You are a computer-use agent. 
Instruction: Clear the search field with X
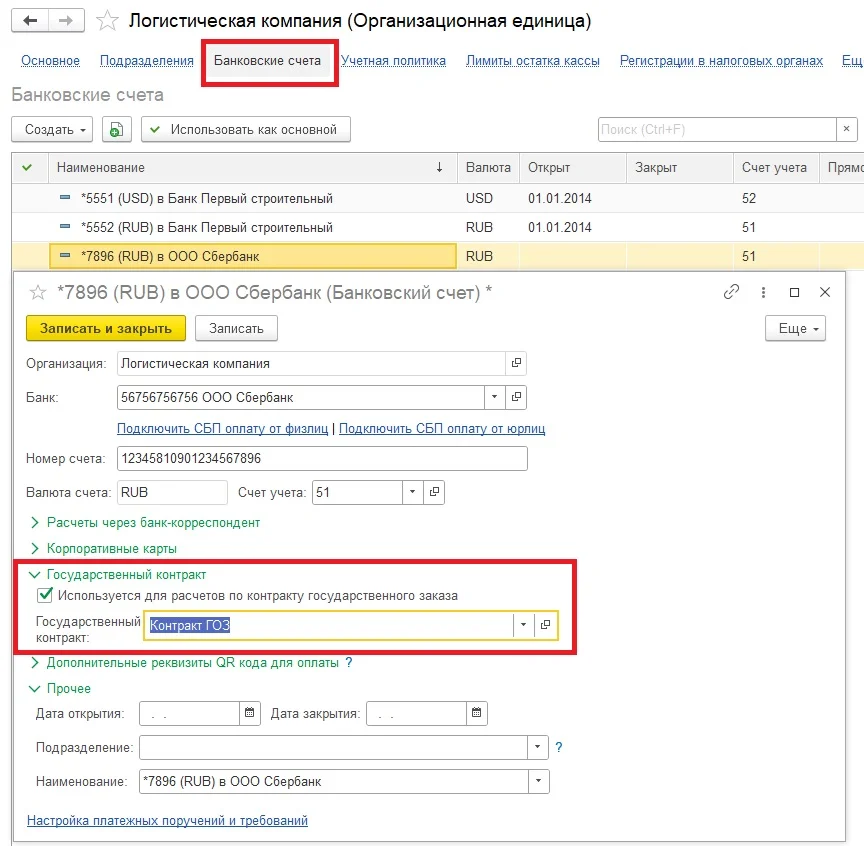pyautogui.click(x=846, y=129)
